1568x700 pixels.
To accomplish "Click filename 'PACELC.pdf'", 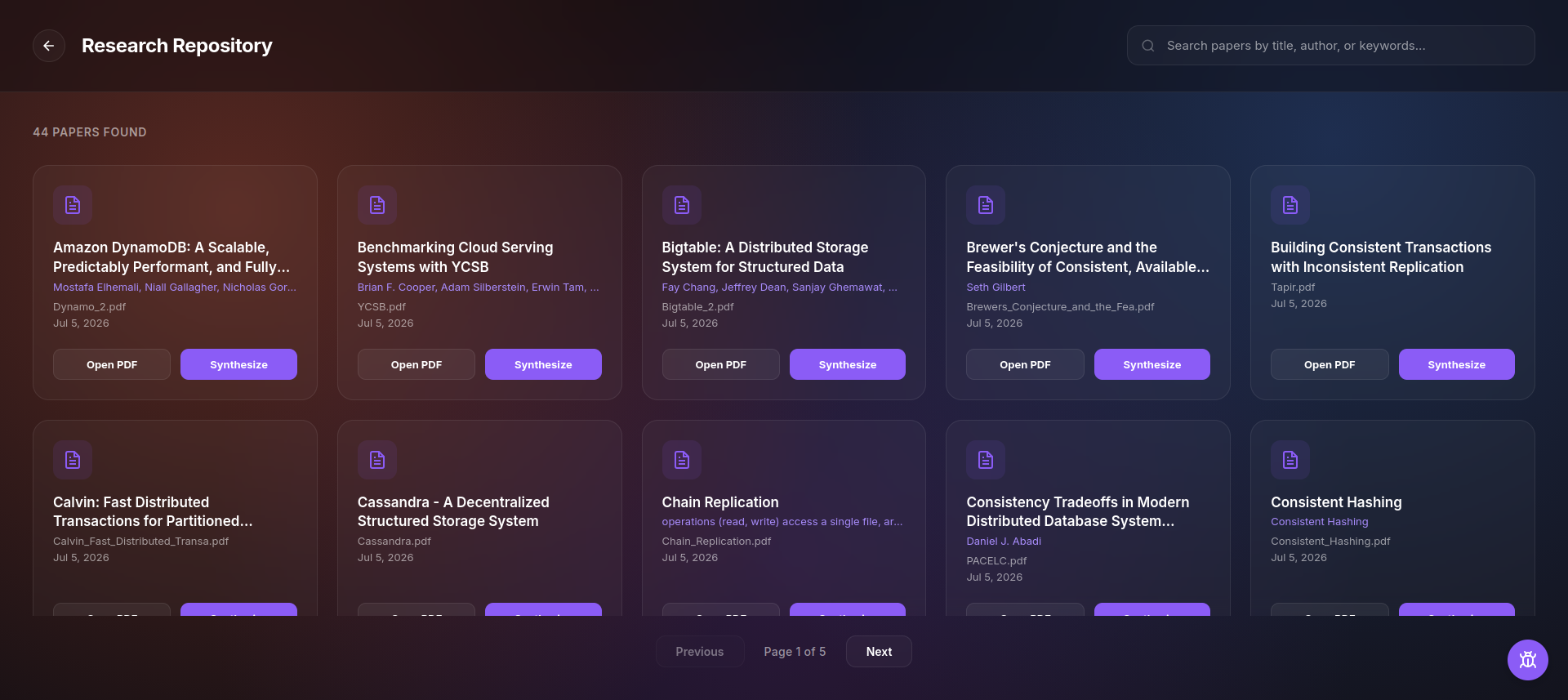I will (x=996, y=561).
